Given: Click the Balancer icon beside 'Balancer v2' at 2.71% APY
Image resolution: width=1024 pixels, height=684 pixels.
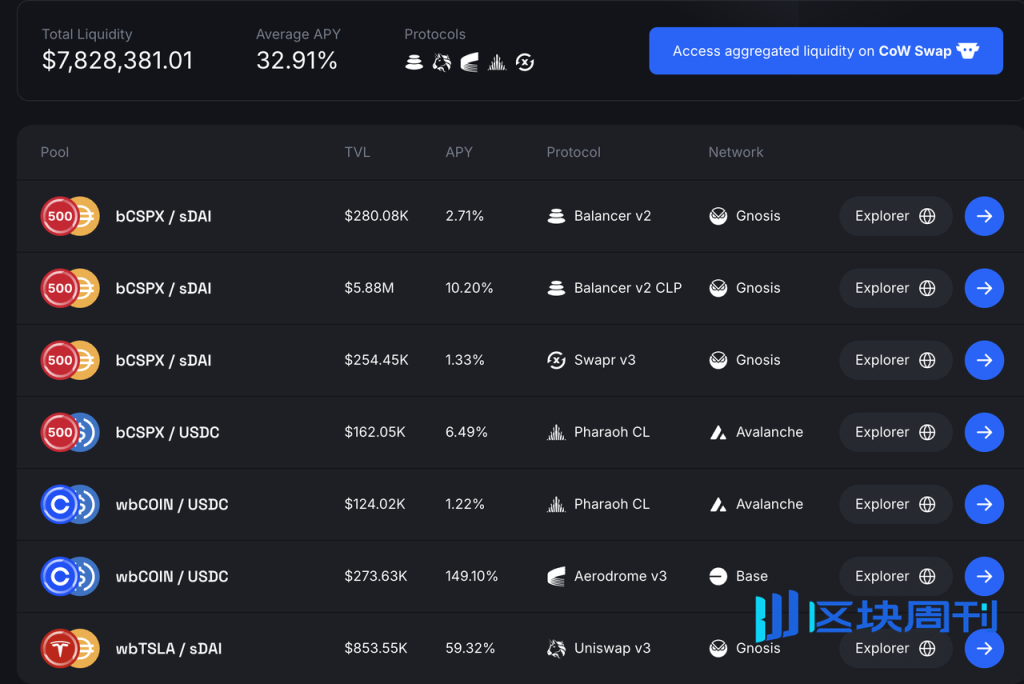Looking at the screenshot, I should tap(556, 216).
